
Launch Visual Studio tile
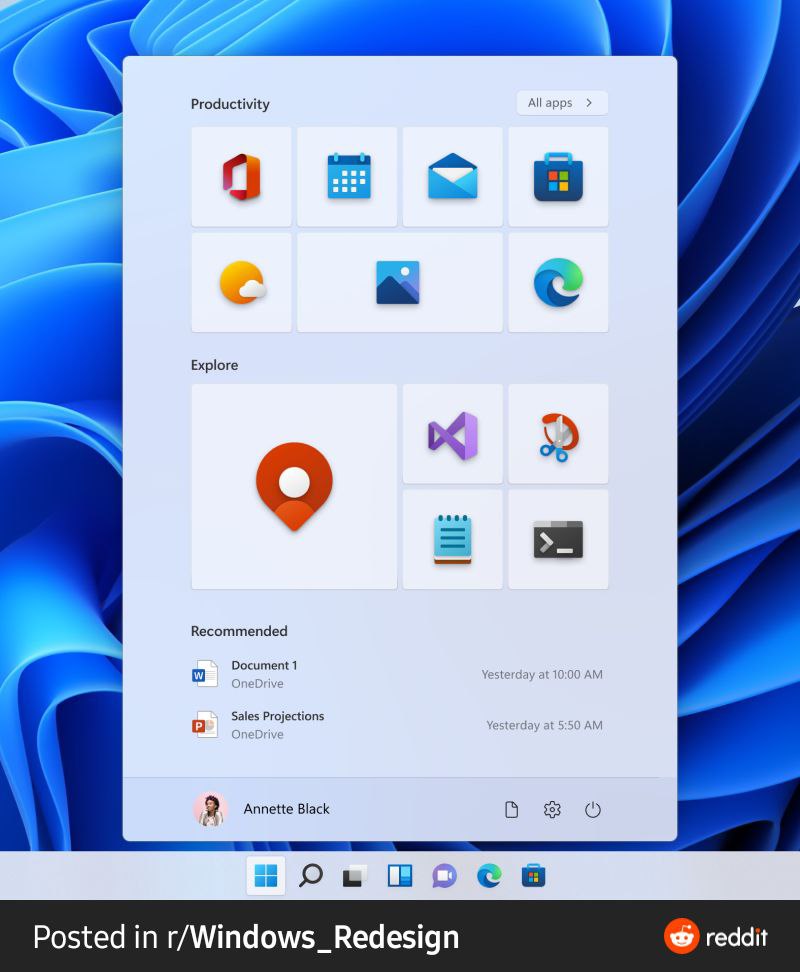pyautogui.click(x=452, y=434)
